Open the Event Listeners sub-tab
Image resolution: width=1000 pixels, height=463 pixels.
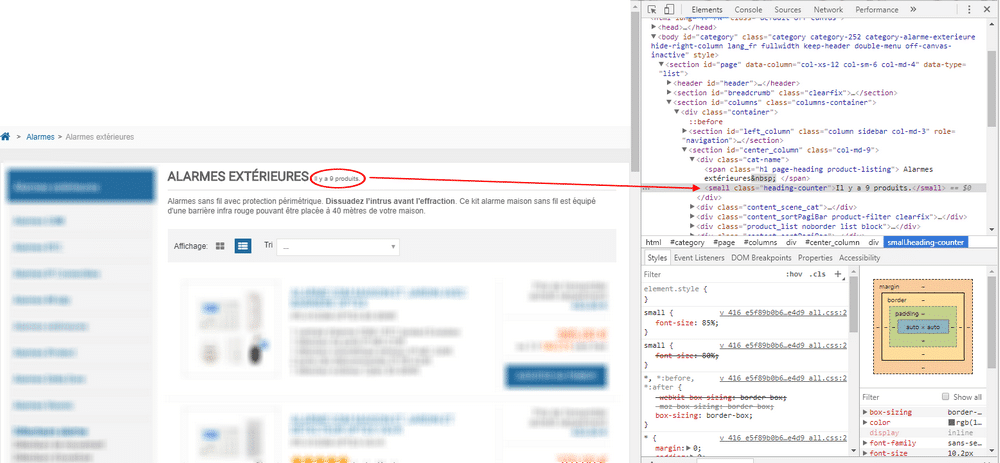pos(699,258)
